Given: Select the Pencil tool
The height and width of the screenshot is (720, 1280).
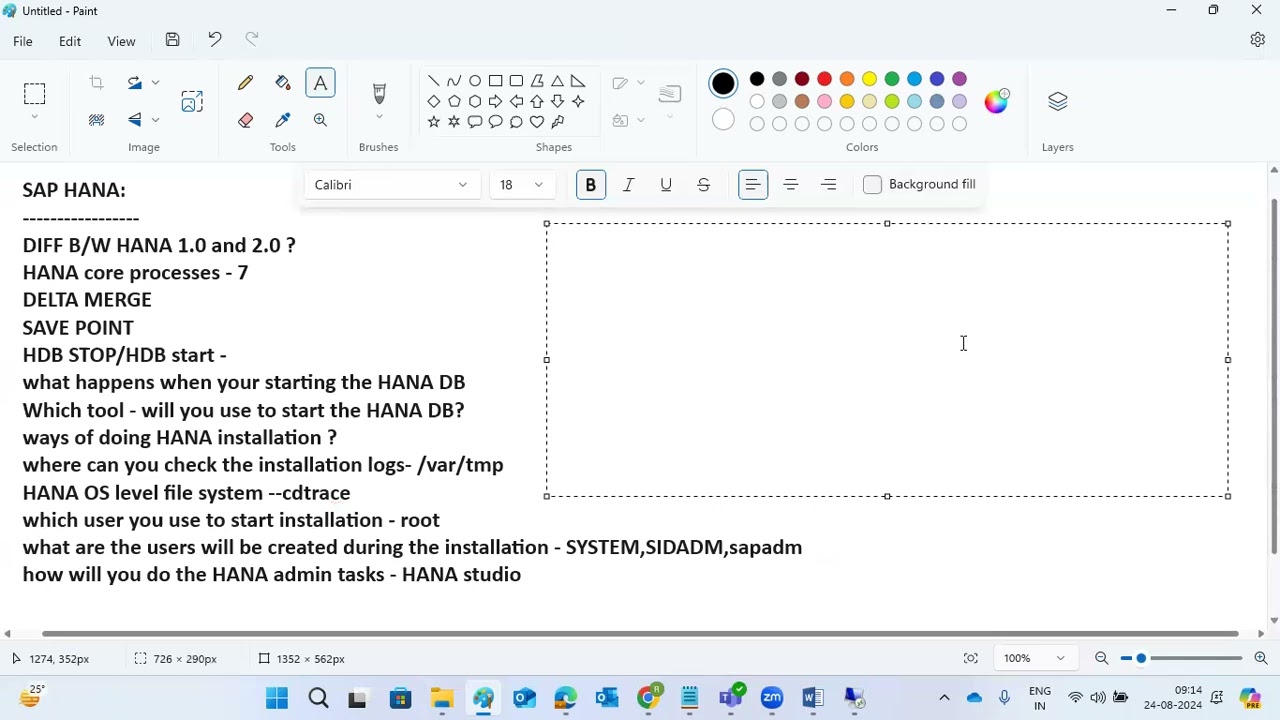Looking at the screenshot, I should pos(245,82).
